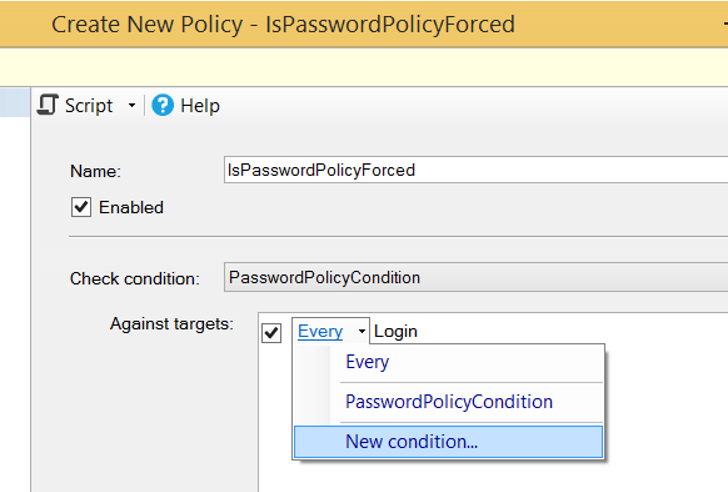Viewport: 728px width, 492px height.
Task: Click the Every hyperlink in targets
Action: pyautogui.click(x=320, y=331)
